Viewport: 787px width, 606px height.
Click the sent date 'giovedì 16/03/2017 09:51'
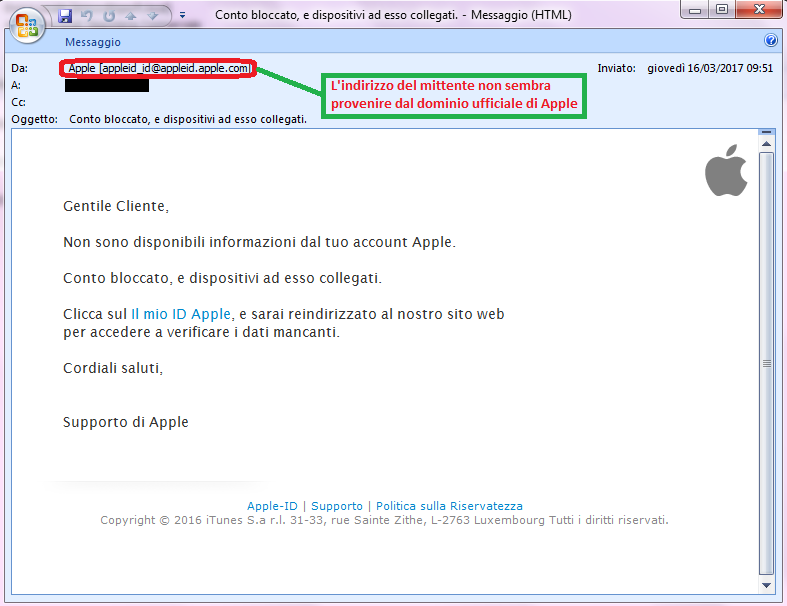pos(710,68)
